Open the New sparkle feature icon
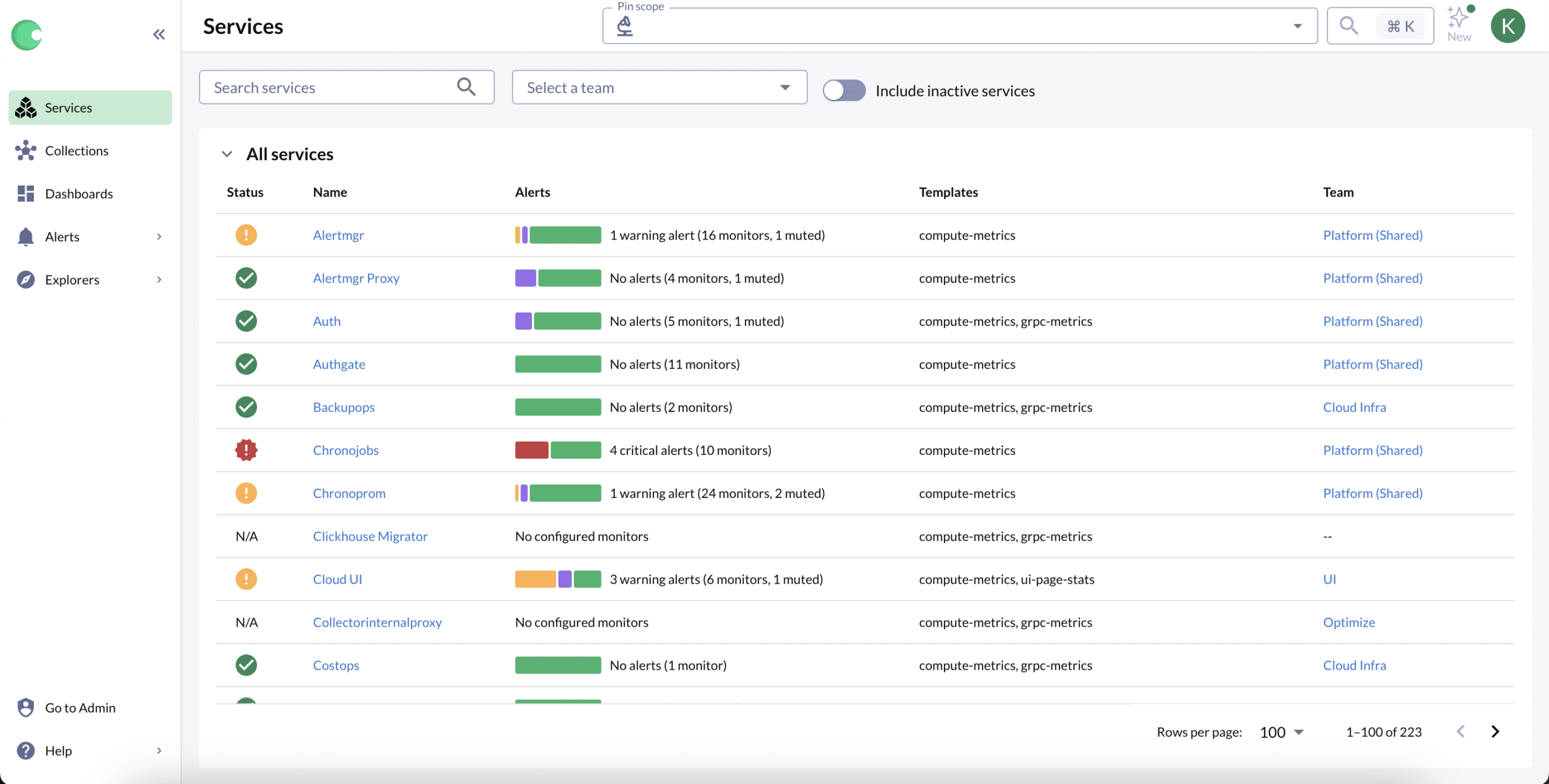The image size is (1549, 784). coord(1459,18)
